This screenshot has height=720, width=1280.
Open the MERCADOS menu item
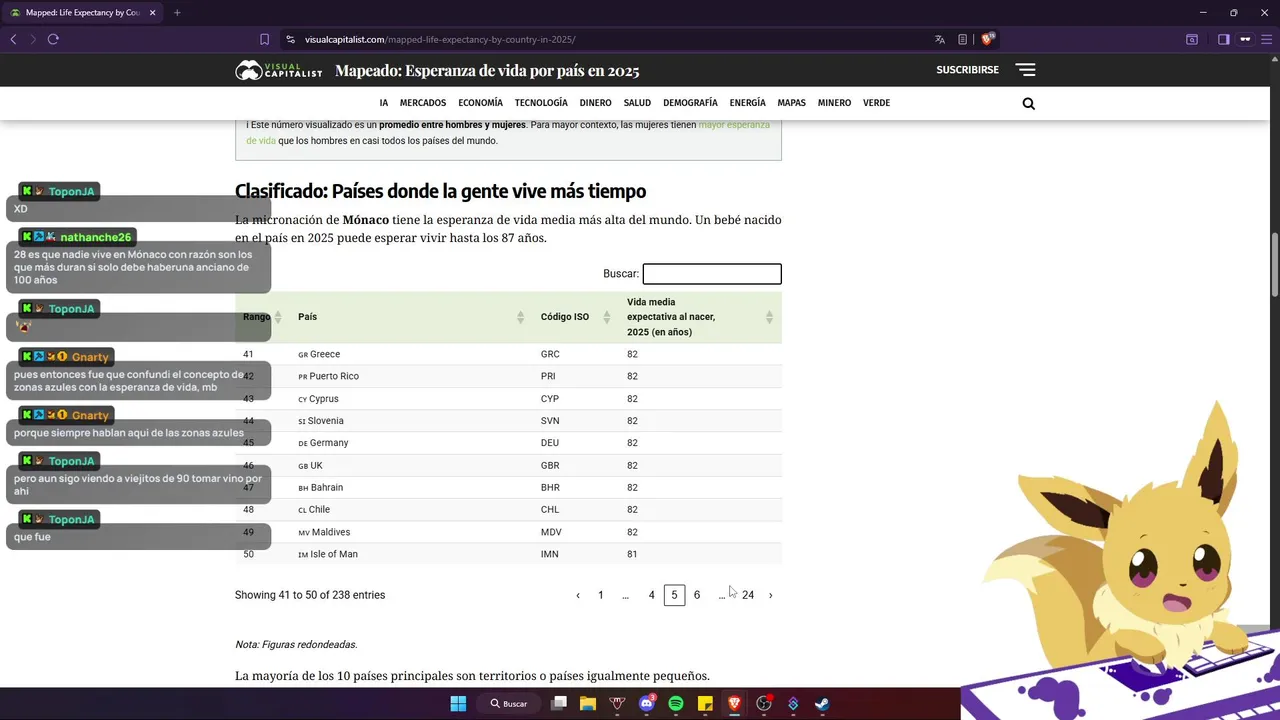(x=423, y=103)
